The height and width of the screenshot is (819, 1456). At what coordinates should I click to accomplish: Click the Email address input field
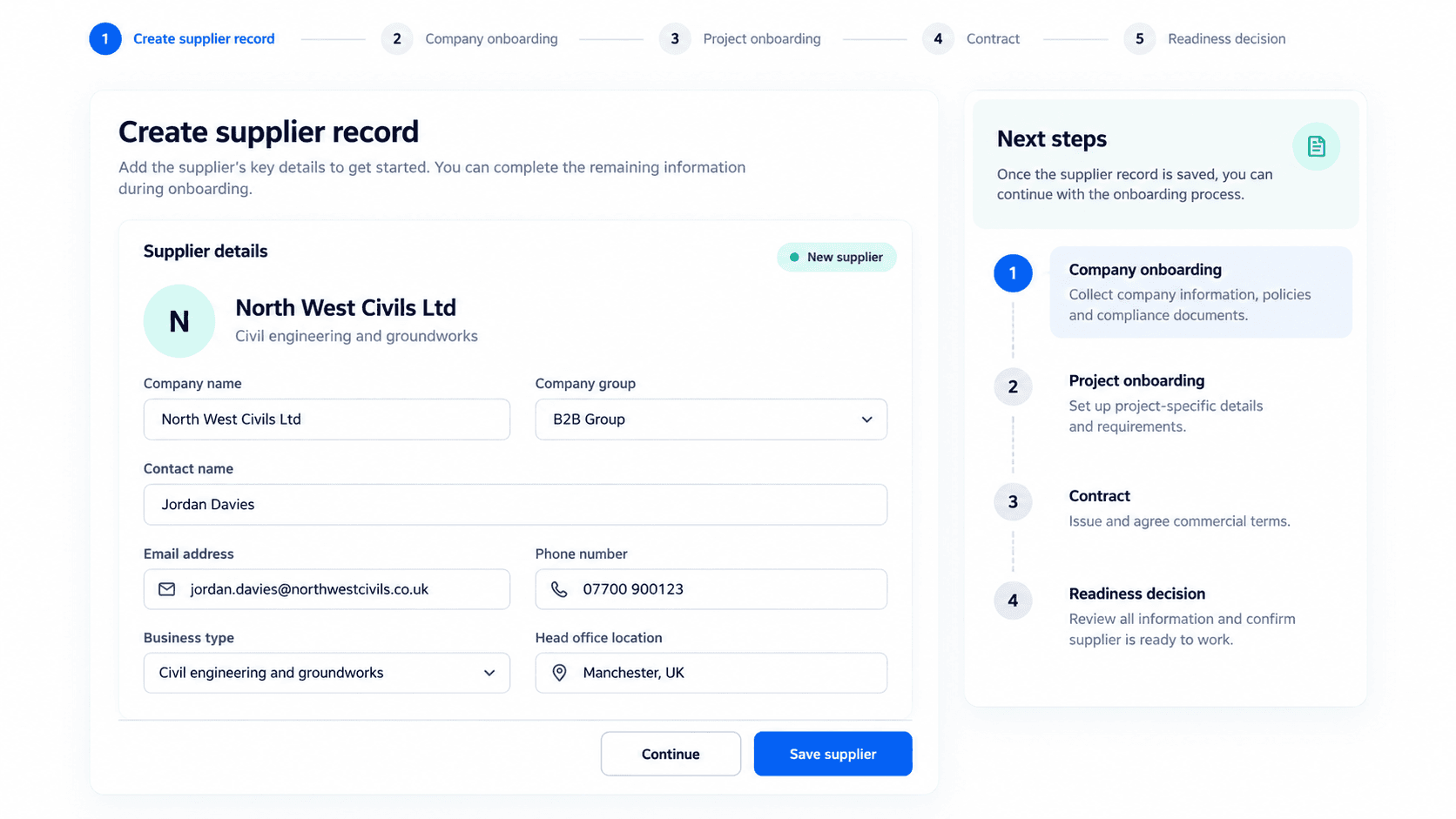coord(327,589)
